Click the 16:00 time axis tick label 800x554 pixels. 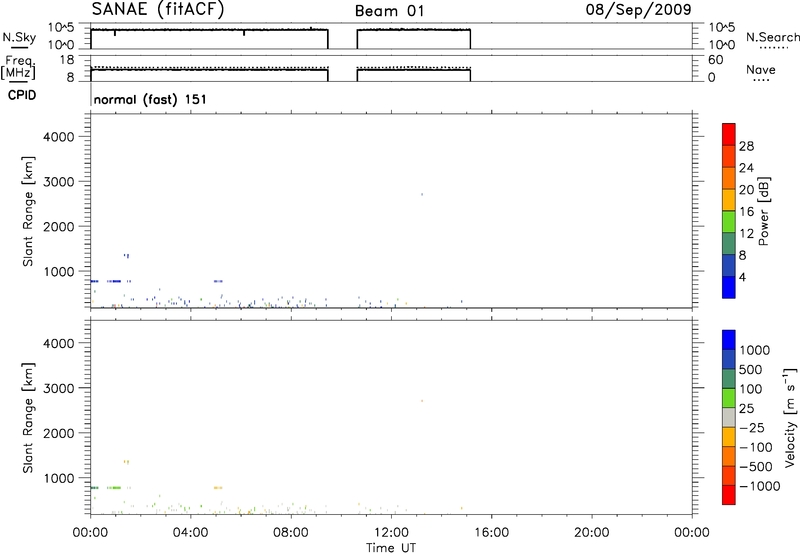click(491, 533)
